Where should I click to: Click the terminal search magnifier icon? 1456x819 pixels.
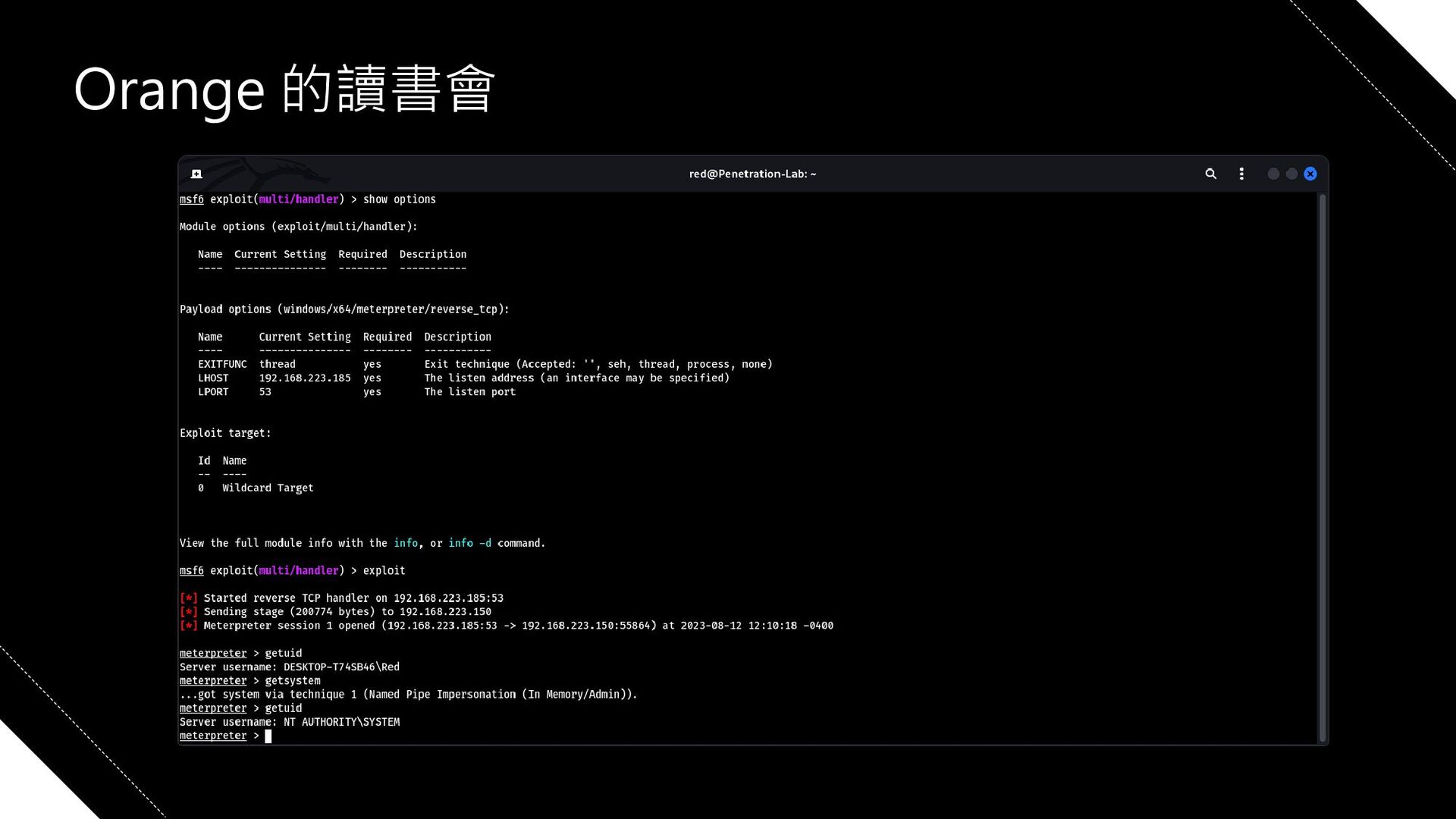tap(1211, 174)
